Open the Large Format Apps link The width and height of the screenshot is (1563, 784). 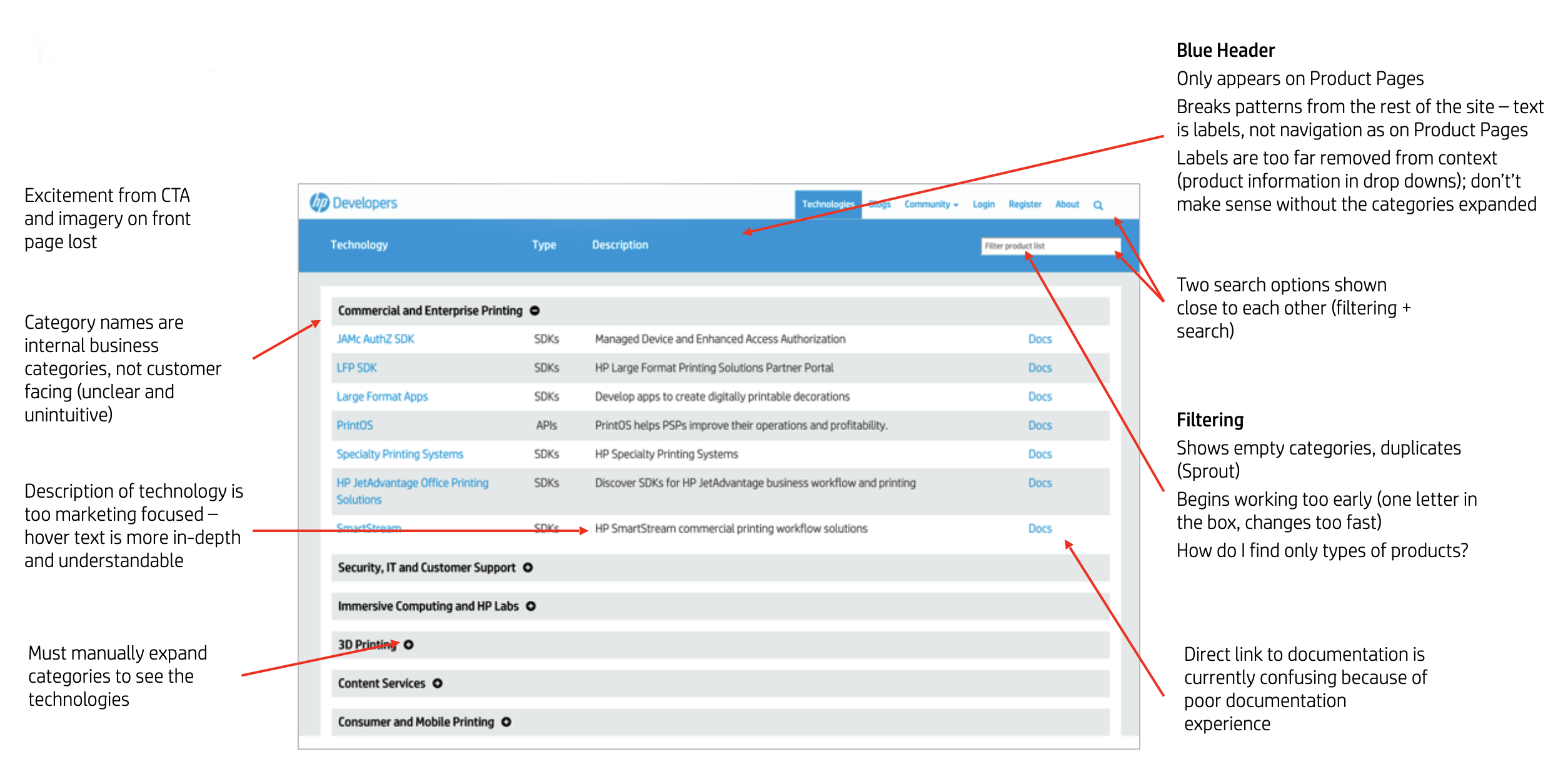pos(382,396)
